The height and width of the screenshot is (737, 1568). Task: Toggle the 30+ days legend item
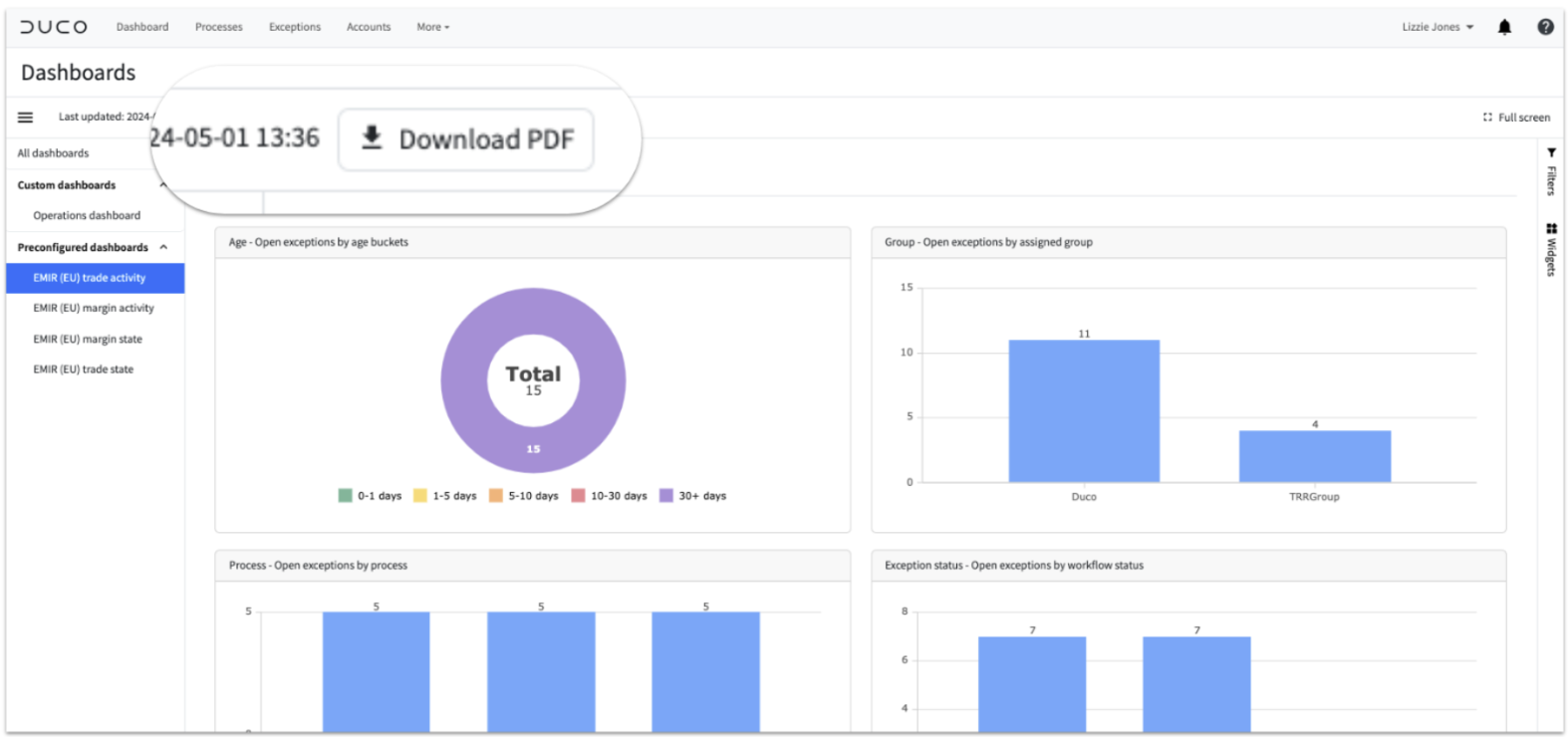coord(692,496)
